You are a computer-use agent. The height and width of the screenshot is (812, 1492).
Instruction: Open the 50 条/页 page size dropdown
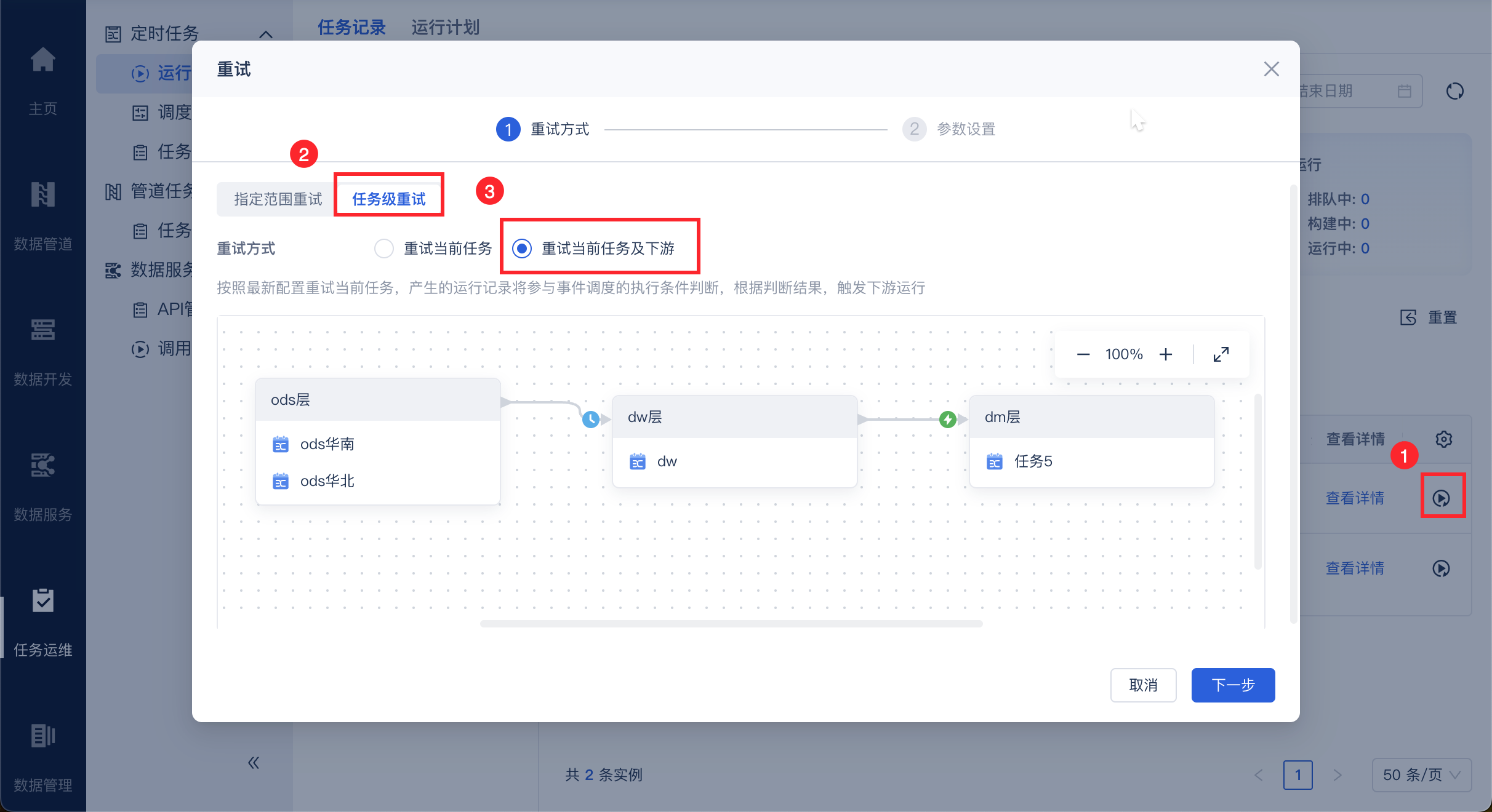1421,774
